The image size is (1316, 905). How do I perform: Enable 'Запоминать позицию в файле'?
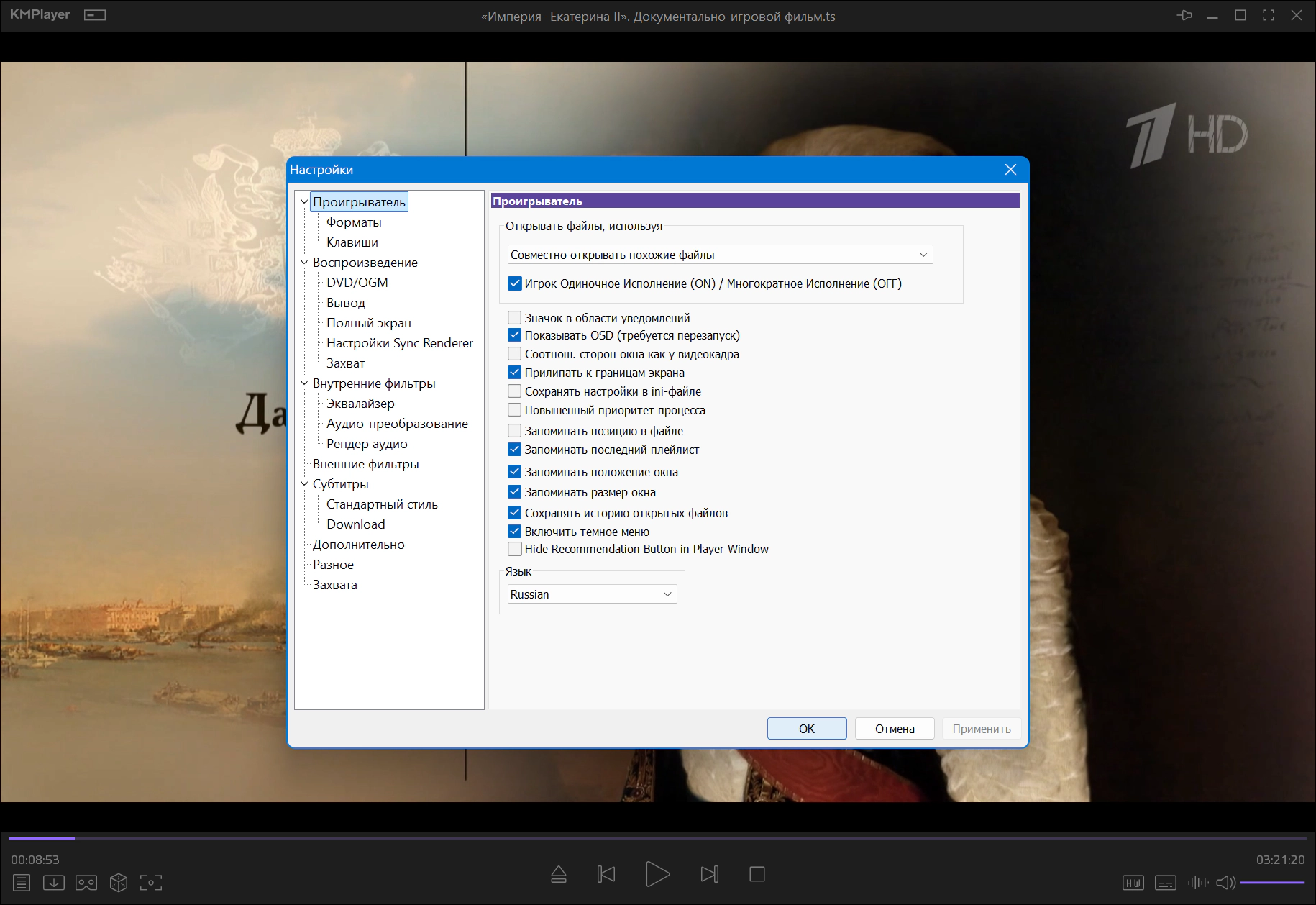pyautogui.click(x=515, y=431)
